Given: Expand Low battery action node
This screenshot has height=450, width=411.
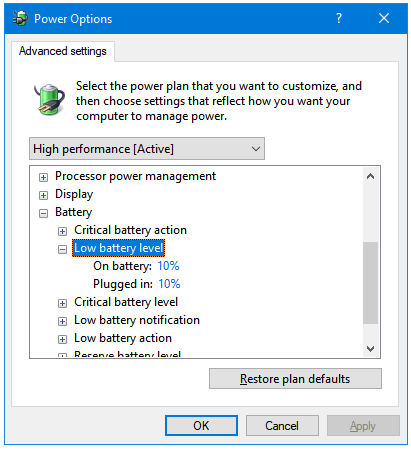Looking at the screenshot, I should pyautogui.click(x=62, y=339).
